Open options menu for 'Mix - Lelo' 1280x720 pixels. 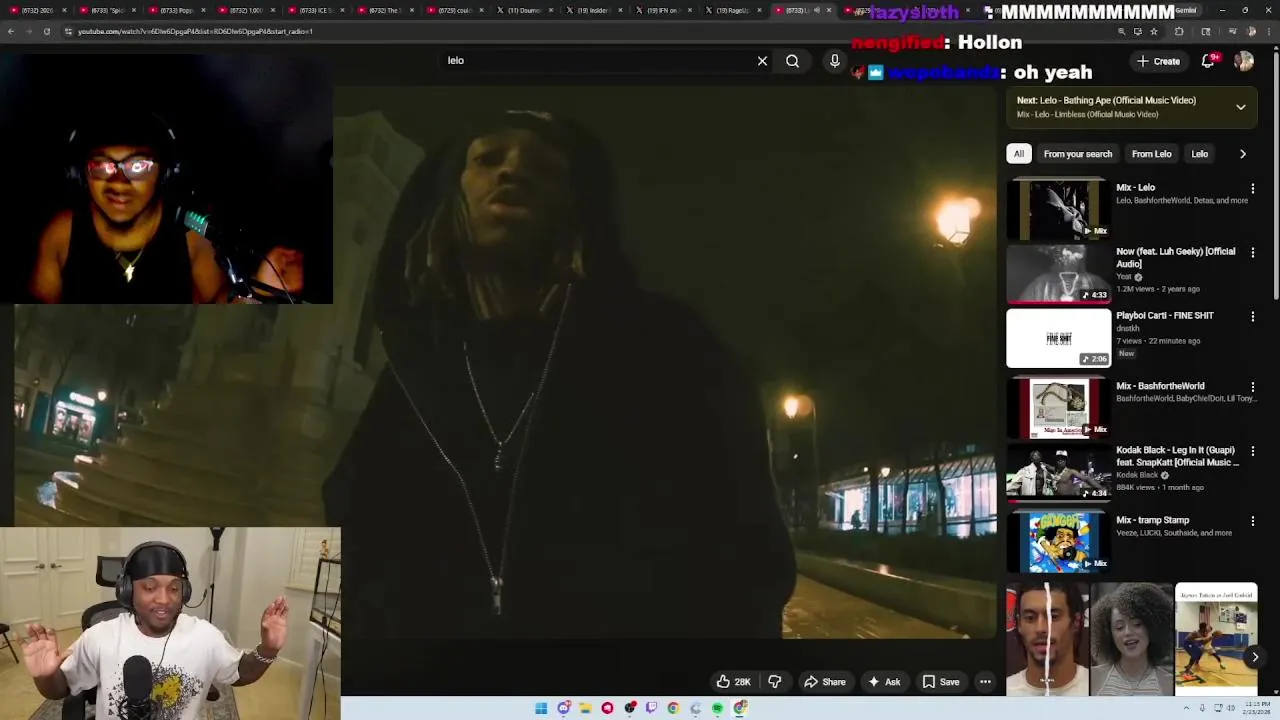tap(1252, 189)
